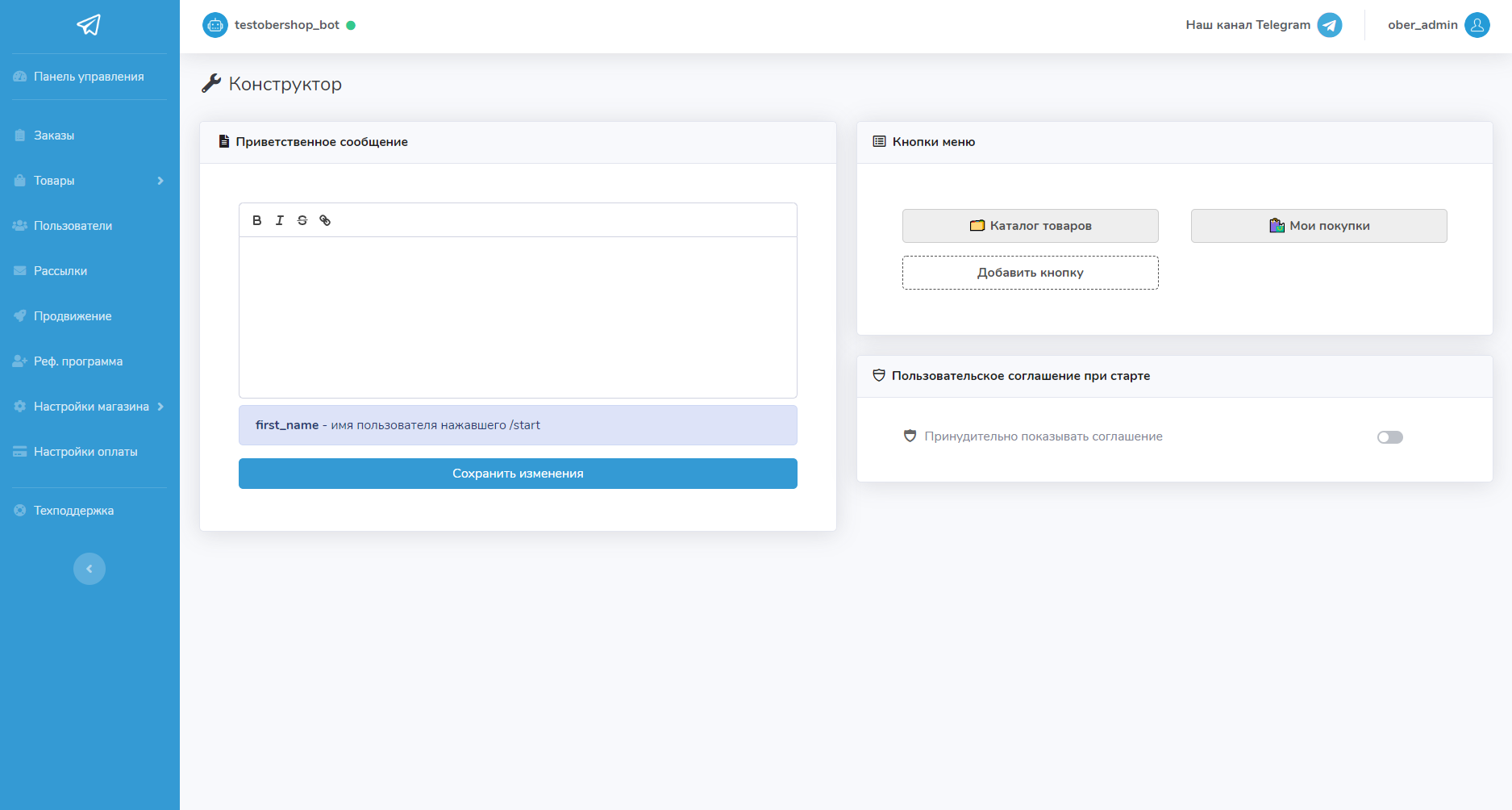This screenshot has width=1512, height=810.
Task: Click the Bold formatting icon
Action: (x=256, y=220)
